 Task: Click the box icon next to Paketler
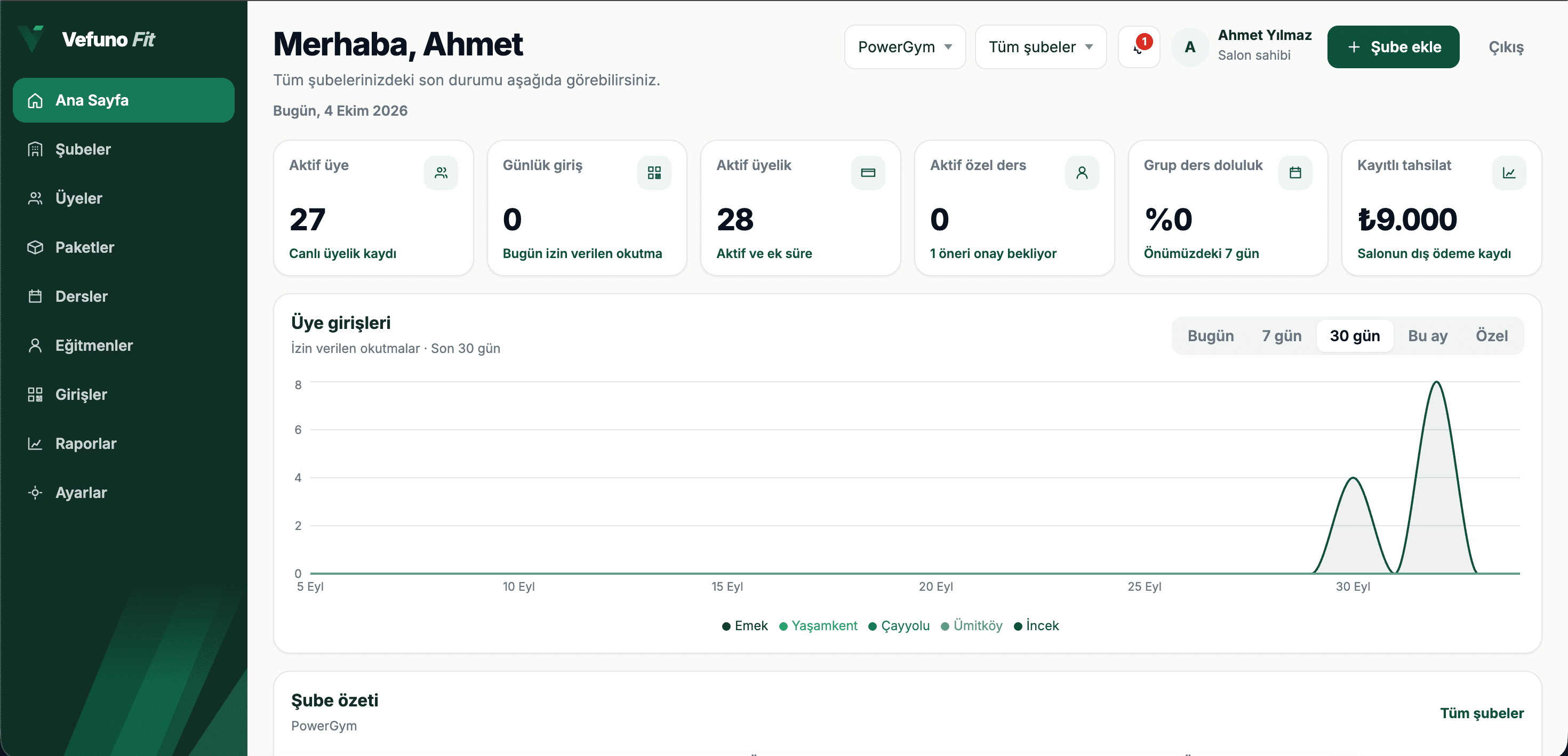(x=35, y=247)
